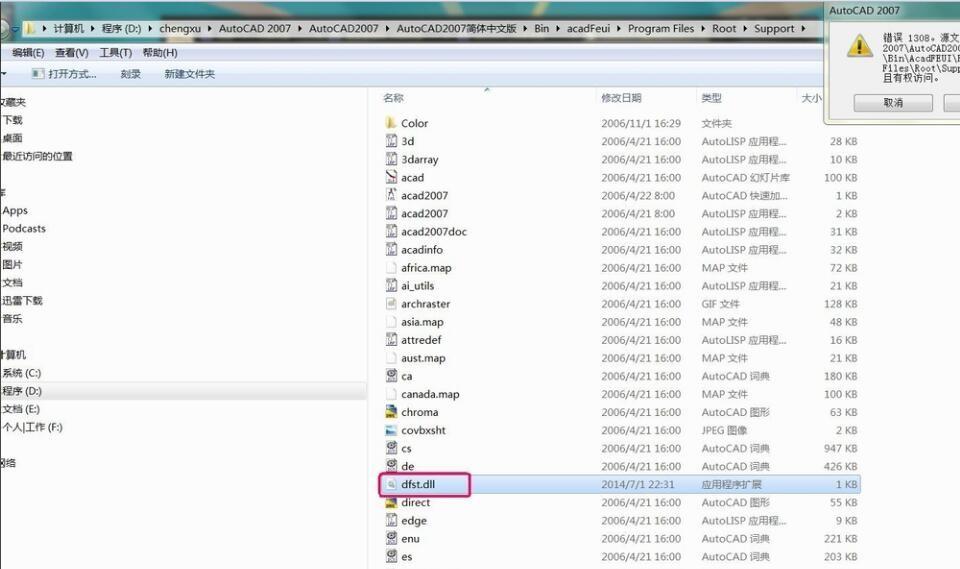This screenshot has height=569, width=960.
Task: Select the de dictionary file icon
Action: point(391,465)
